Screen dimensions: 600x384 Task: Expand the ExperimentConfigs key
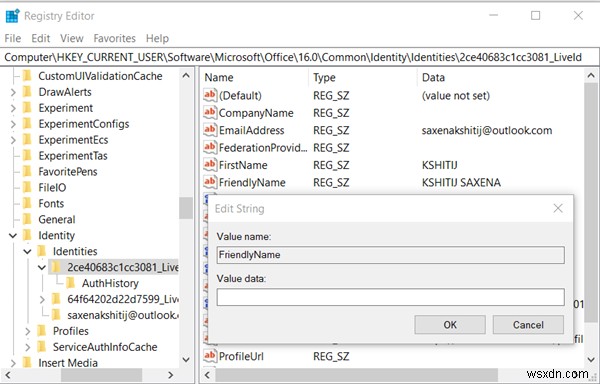(x=13, y=124)
